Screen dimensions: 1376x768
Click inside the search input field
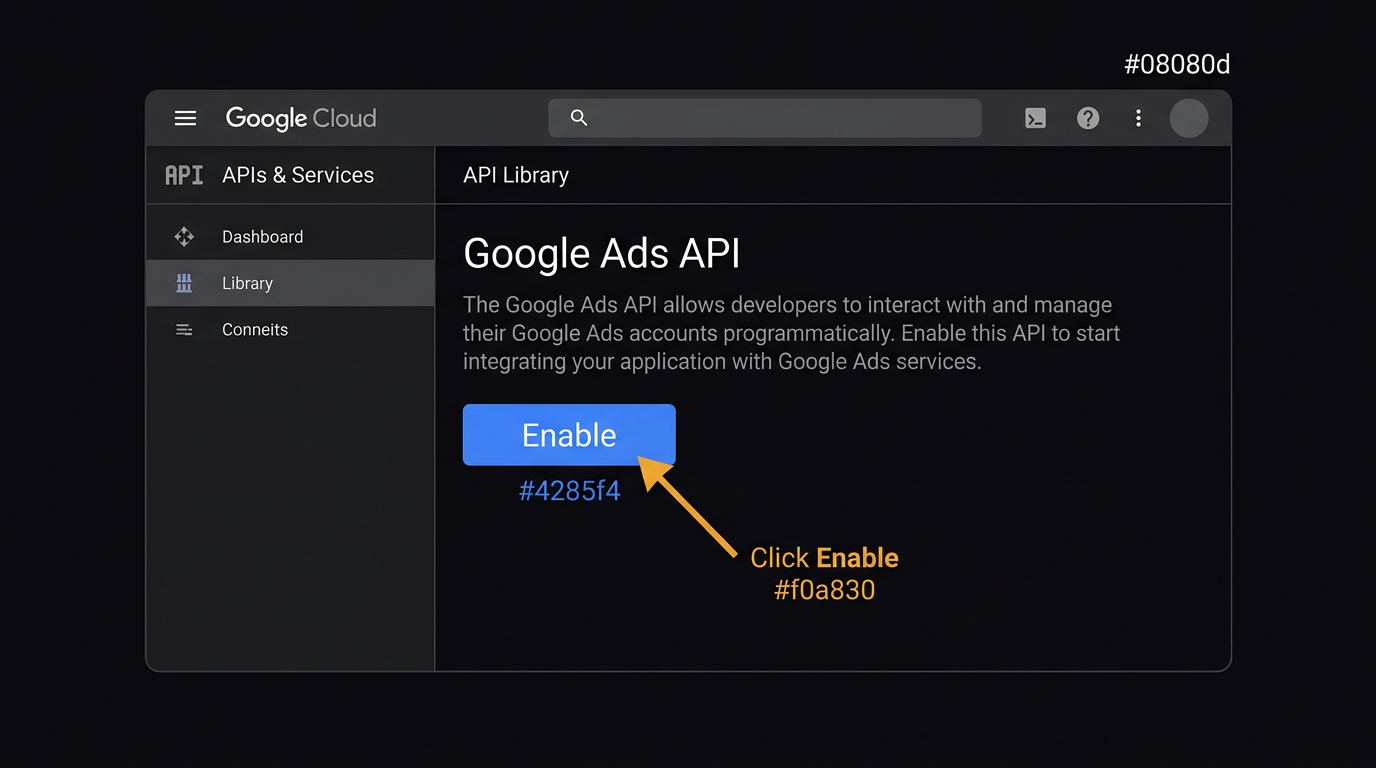click(765, 118)
